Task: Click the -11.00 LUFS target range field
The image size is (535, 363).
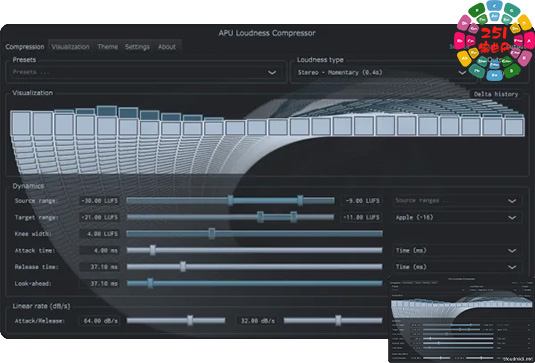Action: pos(362,217)
